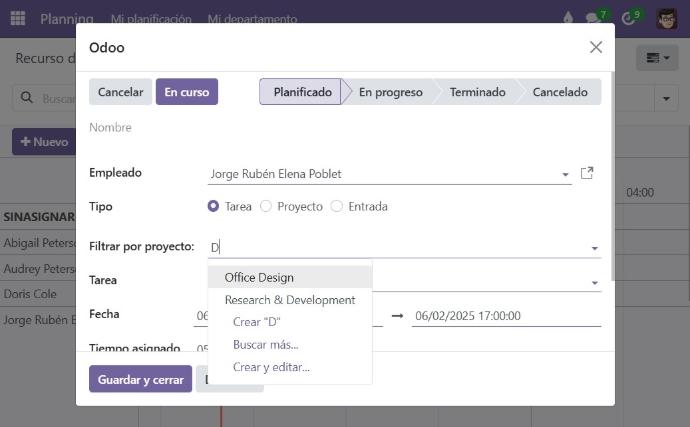Open the user avatar menu
Viewport: 690px width, 427px height.
click(667, 19)
